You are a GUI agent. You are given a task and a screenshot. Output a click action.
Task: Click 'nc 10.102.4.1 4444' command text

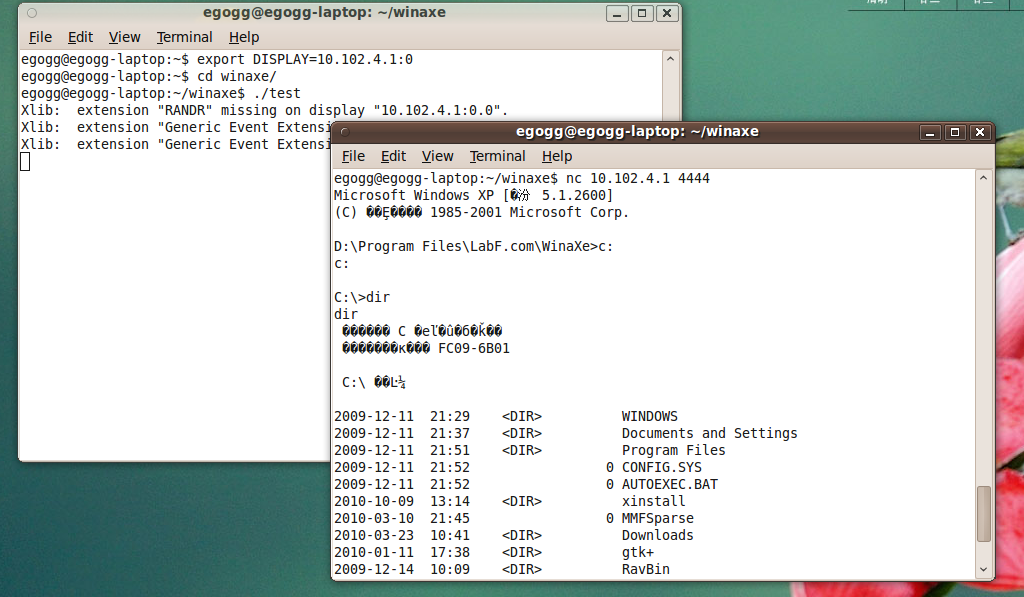(637, 178)
